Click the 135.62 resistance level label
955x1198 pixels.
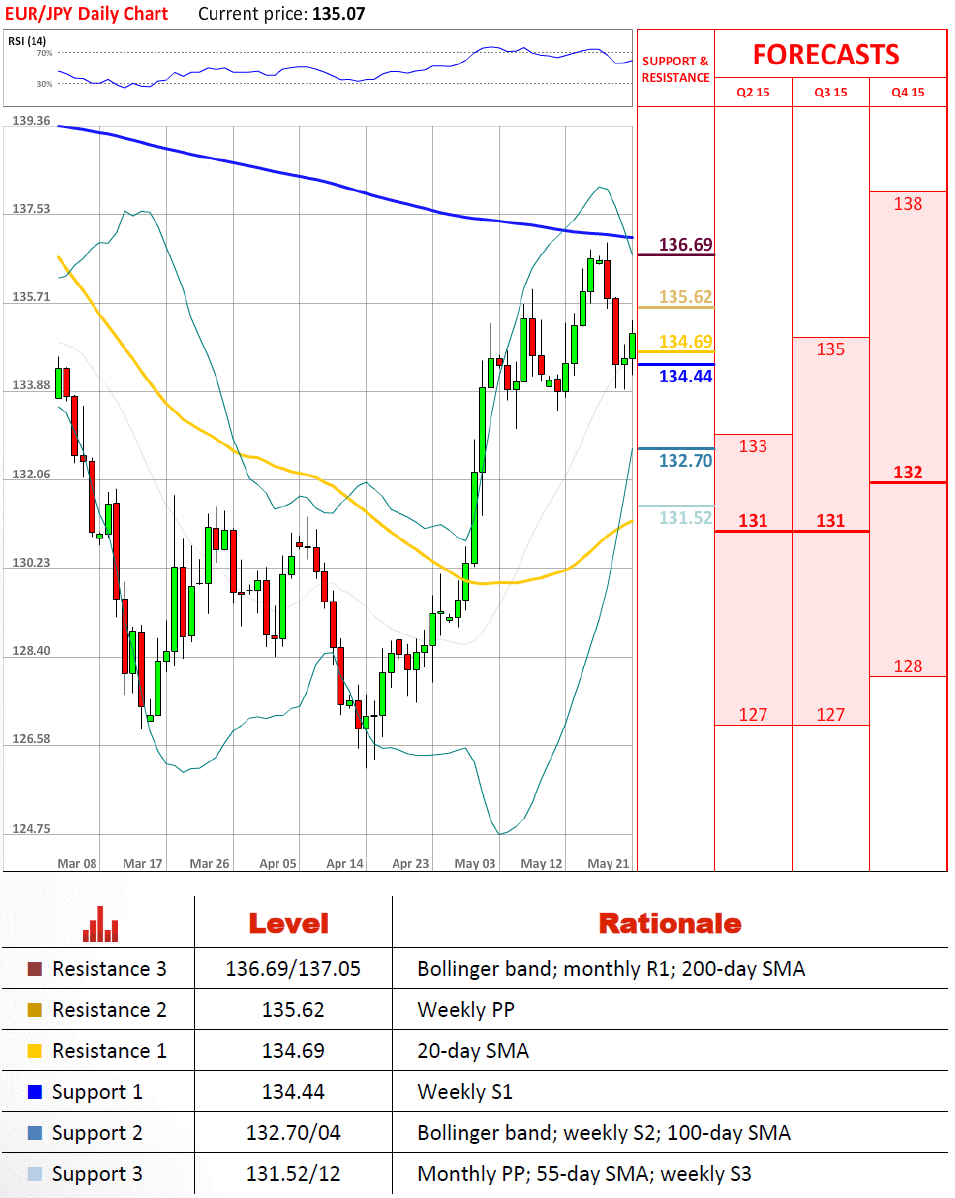[x=685, y=296]
